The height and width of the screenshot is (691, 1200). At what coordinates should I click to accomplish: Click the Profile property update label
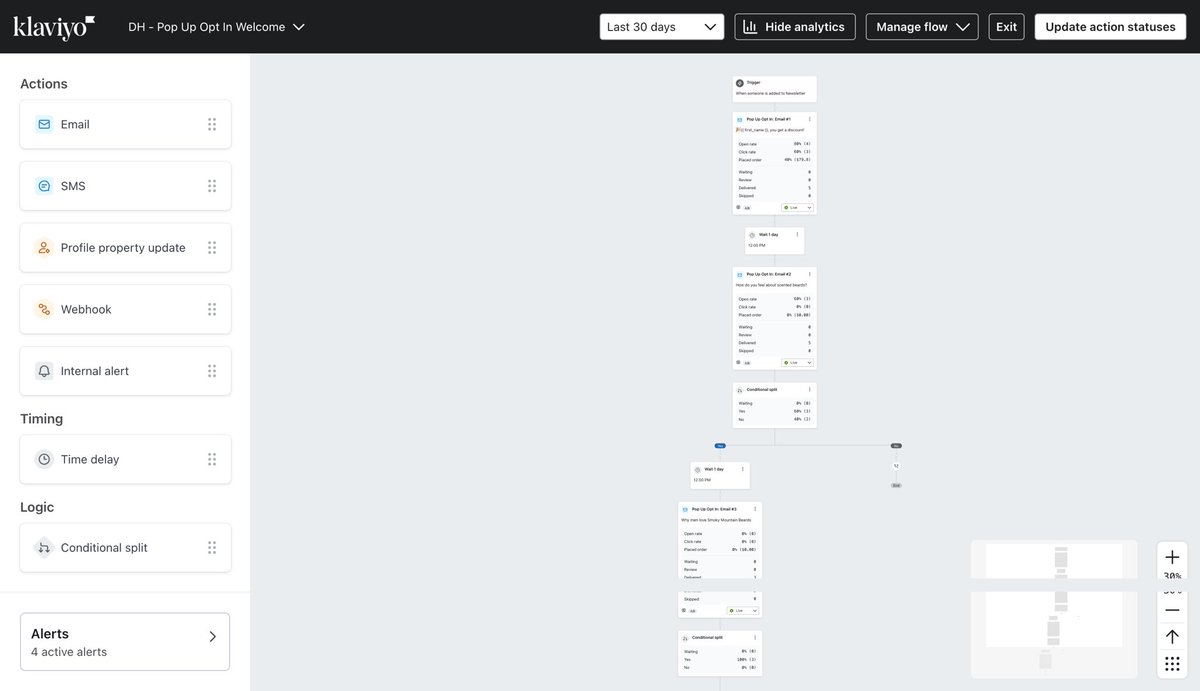123,248
